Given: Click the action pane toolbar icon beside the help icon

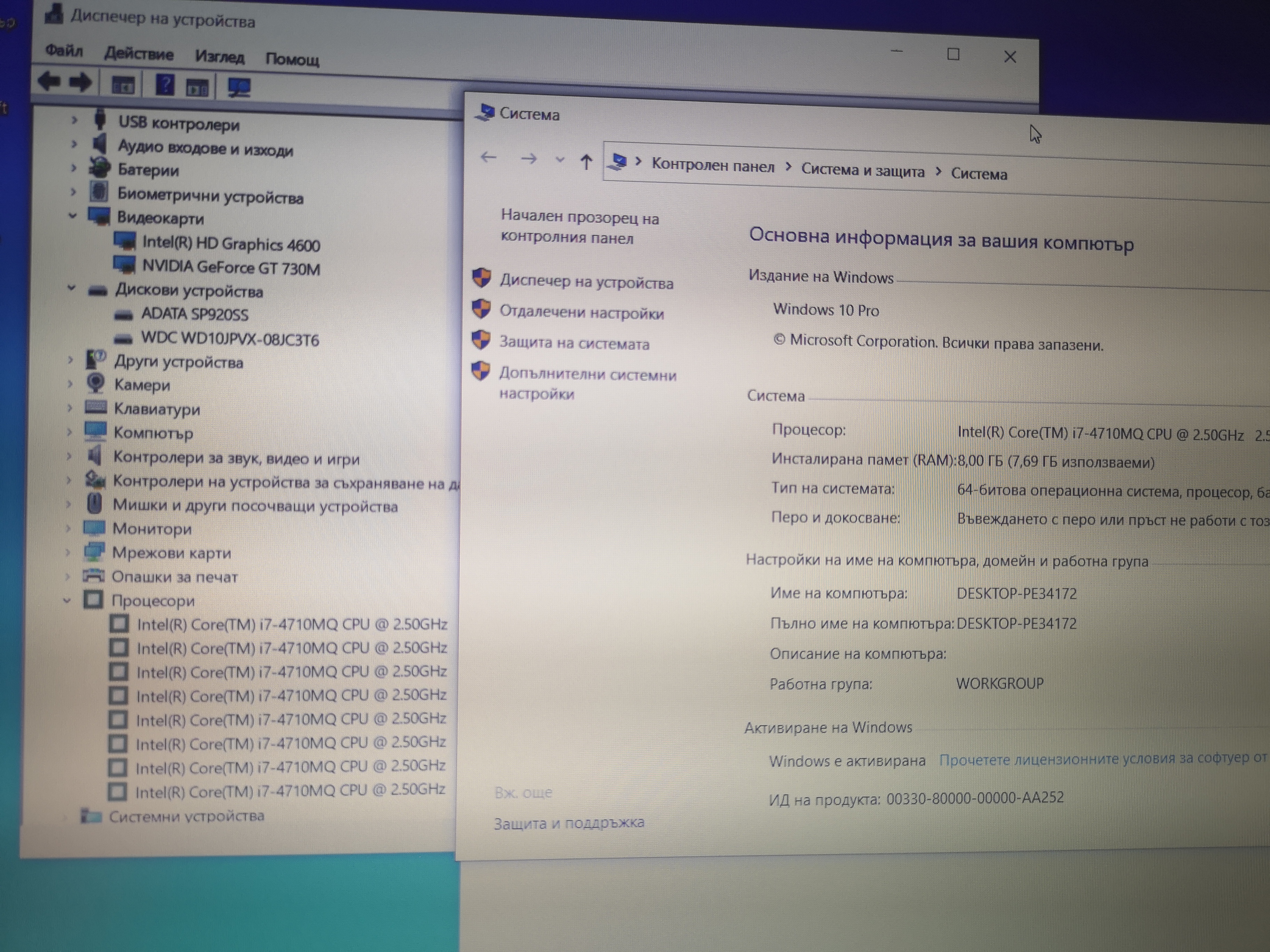Looking at the screenshot, I should pyautogui.click(x=197, y=88).
